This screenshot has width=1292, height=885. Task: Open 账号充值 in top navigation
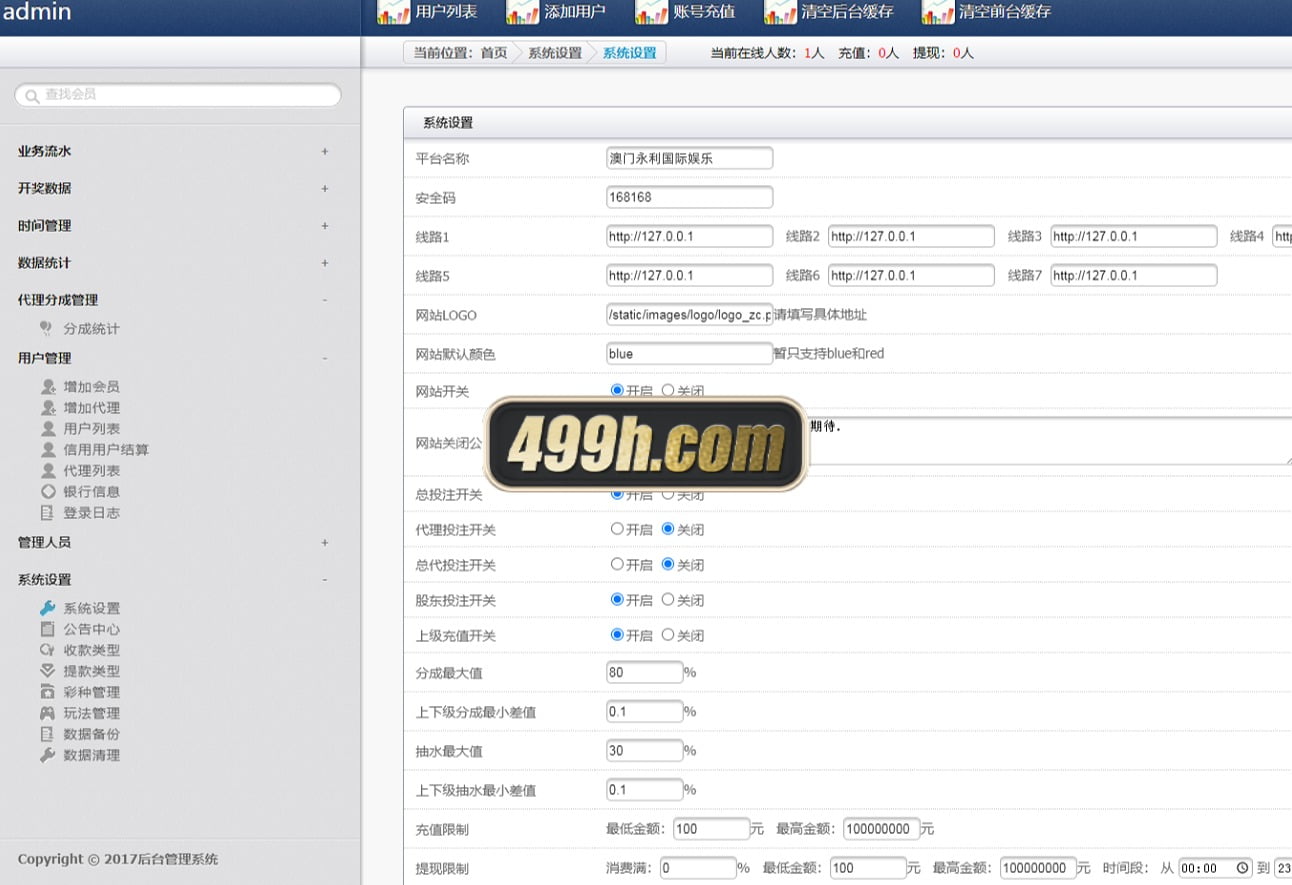click(x=704, y=12)
